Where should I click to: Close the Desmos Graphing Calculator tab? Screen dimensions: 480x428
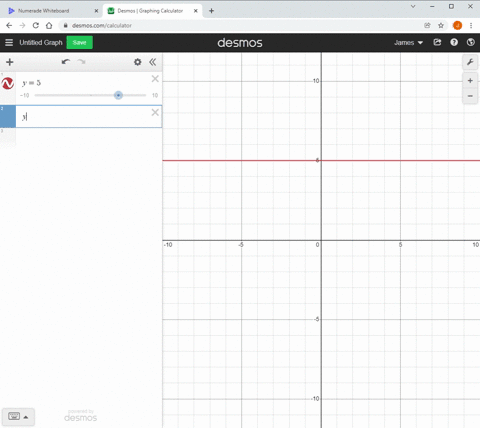pyautogui.click(x=196, y=11)
